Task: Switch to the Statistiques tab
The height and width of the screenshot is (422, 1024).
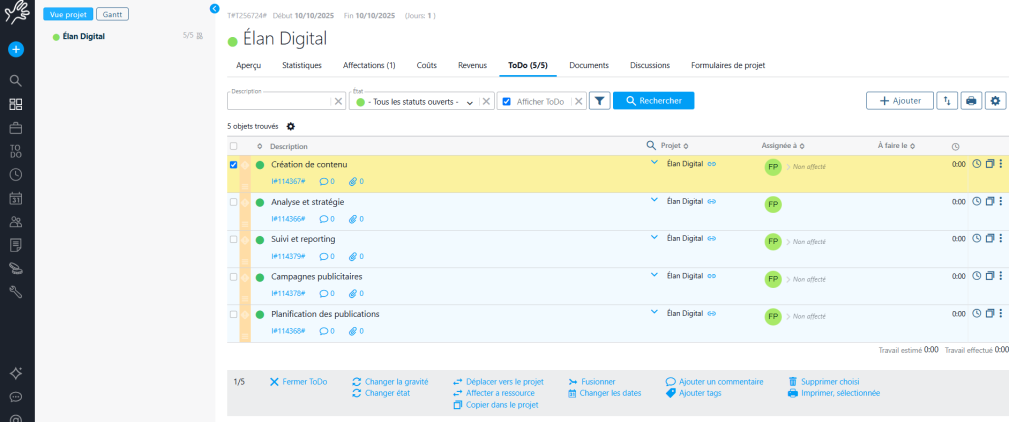Action: pos(301,65)
